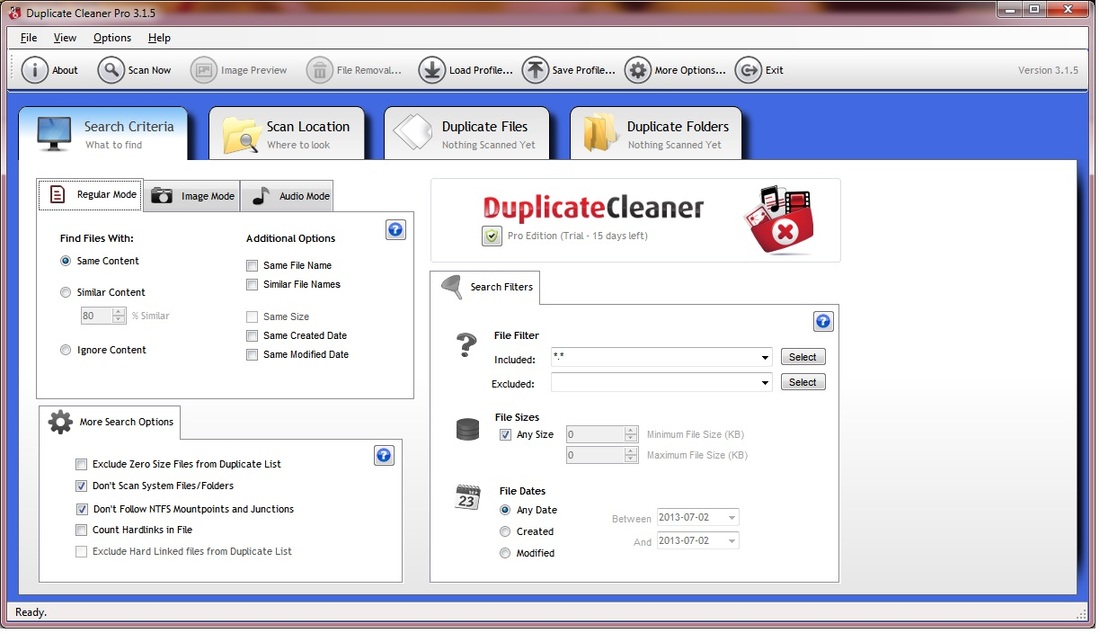Viewport: 1100px width, 633px height.
Task: Click the File Filter question mark icon
Action: [467, 345]
